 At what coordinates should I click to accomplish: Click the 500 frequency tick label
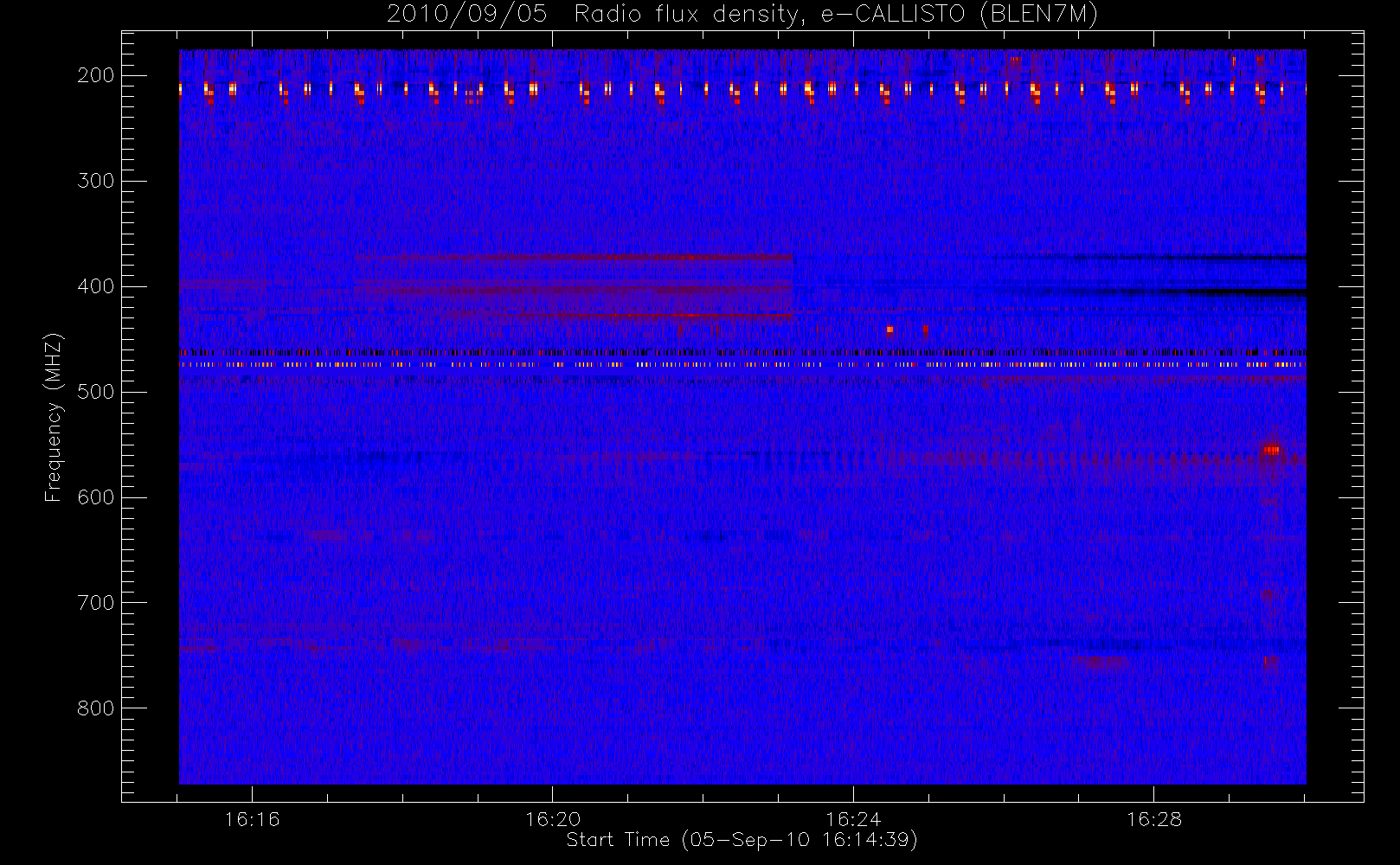click(96, 392)
